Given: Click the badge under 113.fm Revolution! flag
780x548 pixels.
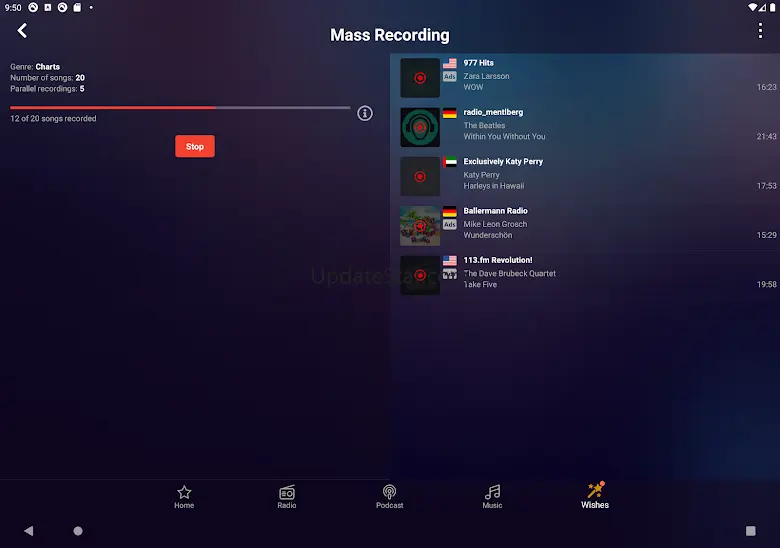Looking at the screenshot, I should 450,274.
